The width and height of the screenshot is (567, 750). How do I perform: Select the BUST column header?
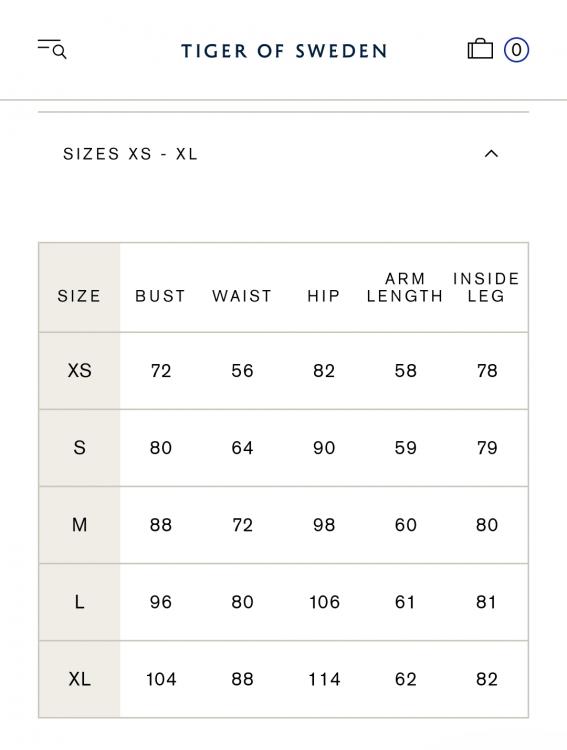[160, 296]
